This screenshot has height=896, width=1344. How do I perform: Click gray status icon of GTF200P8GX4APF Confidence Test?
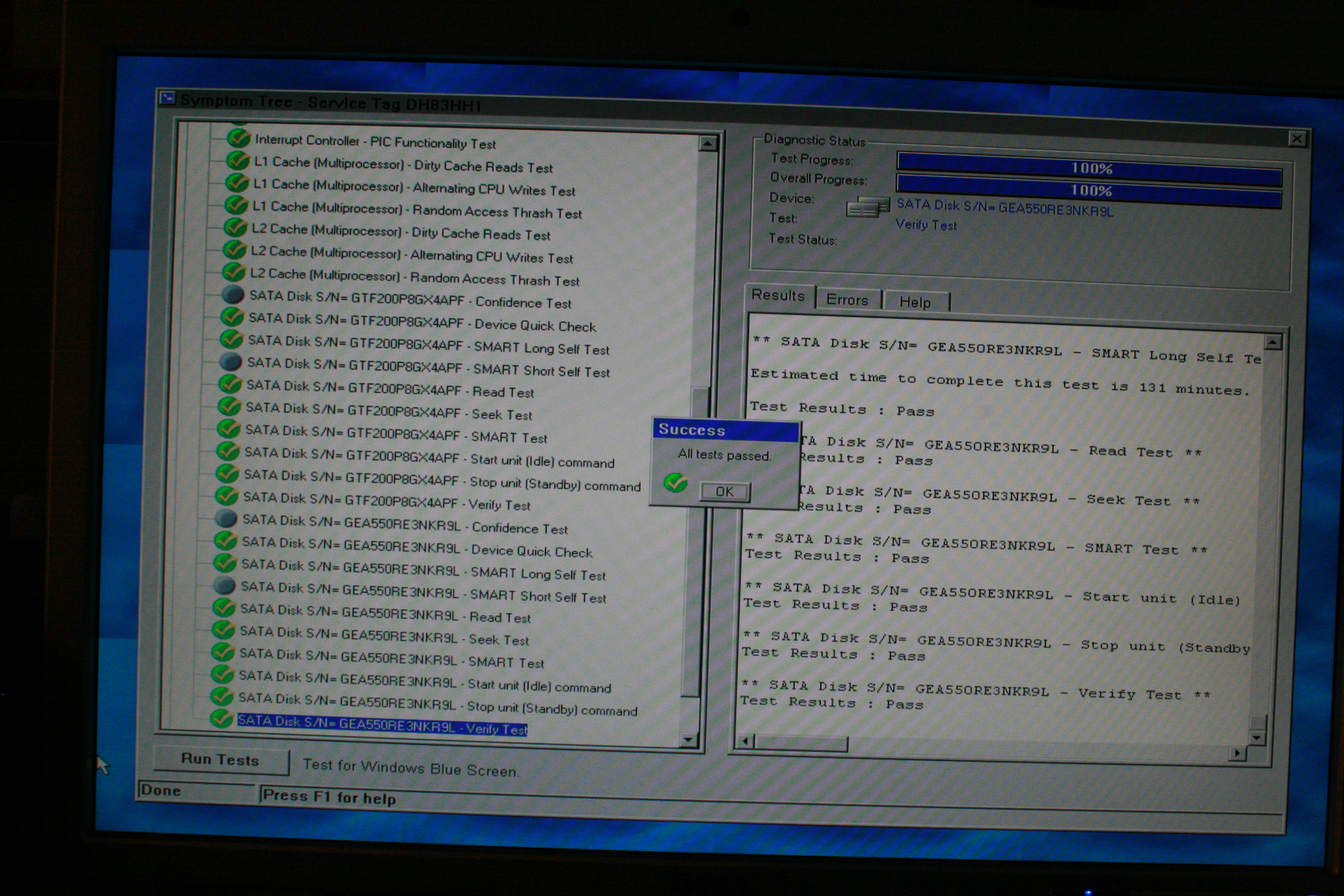pyautogui.click(x=232, y=295)
